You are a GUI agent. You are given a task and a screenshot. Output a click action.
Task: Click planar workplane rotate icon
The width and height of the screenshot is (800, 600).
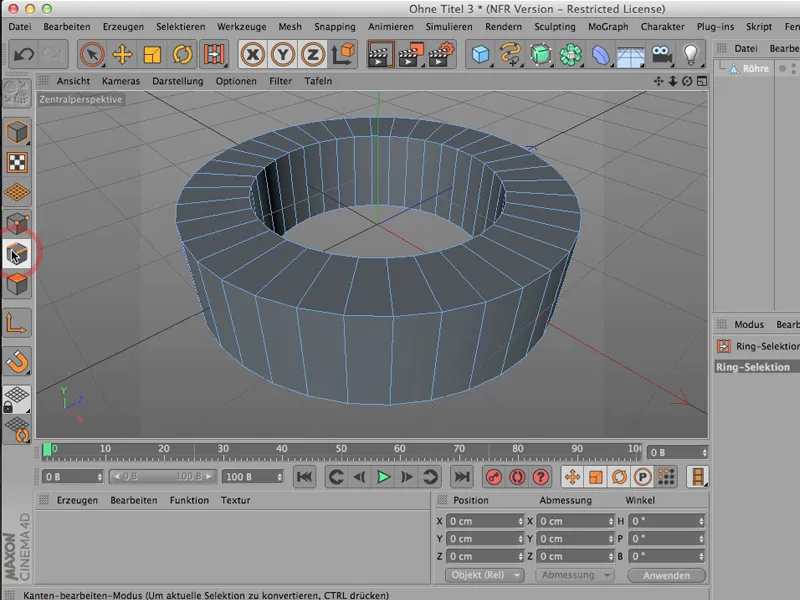(17, 430)
